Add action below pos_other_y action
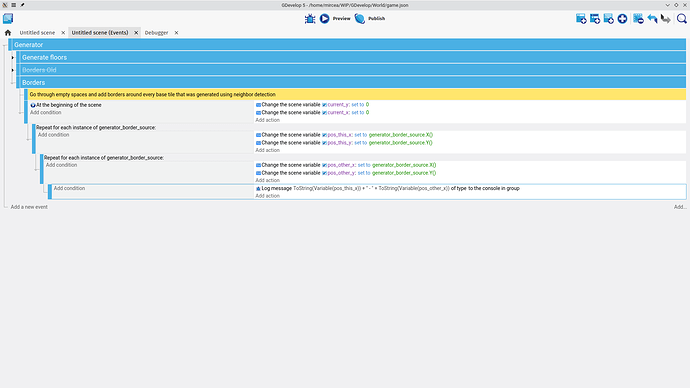The height and width of the screenshot is (388, 690). pyautogui.click(x=268, y=180)
